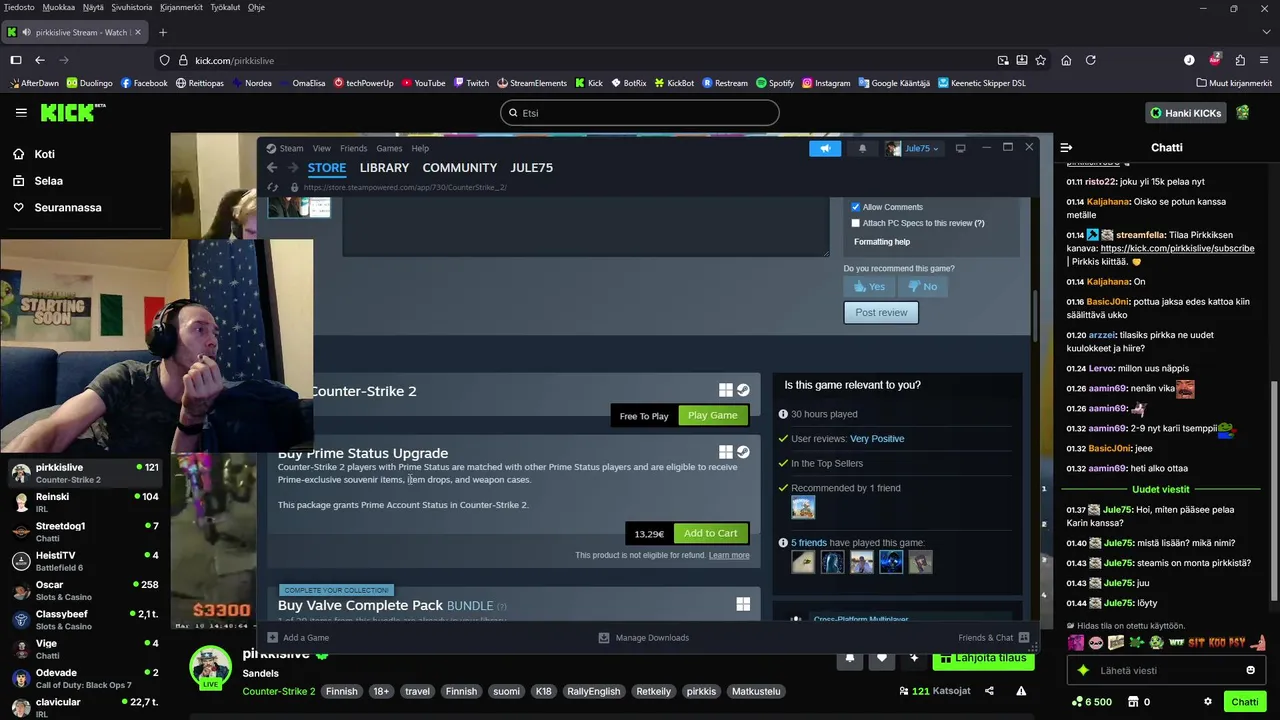1280x720 pixels.
Task: Toggle Attach PC Specs checkbox in Steam
Action: 855,223
